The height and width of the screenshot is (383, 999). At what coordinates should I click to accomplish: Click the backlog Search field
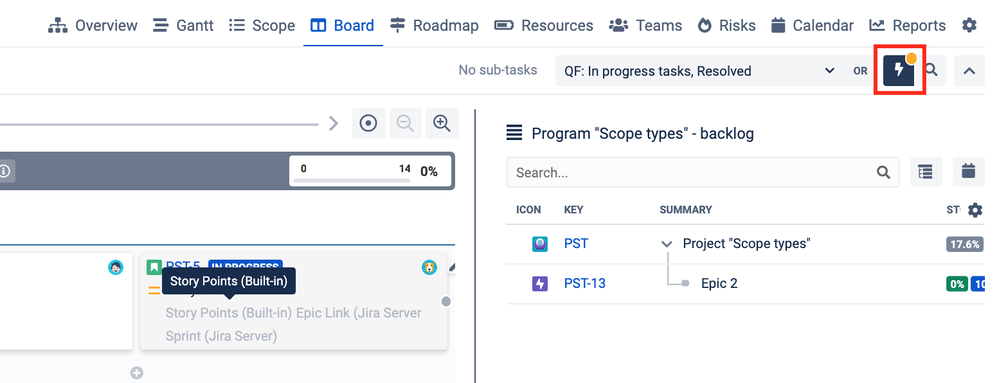[703, 172]
